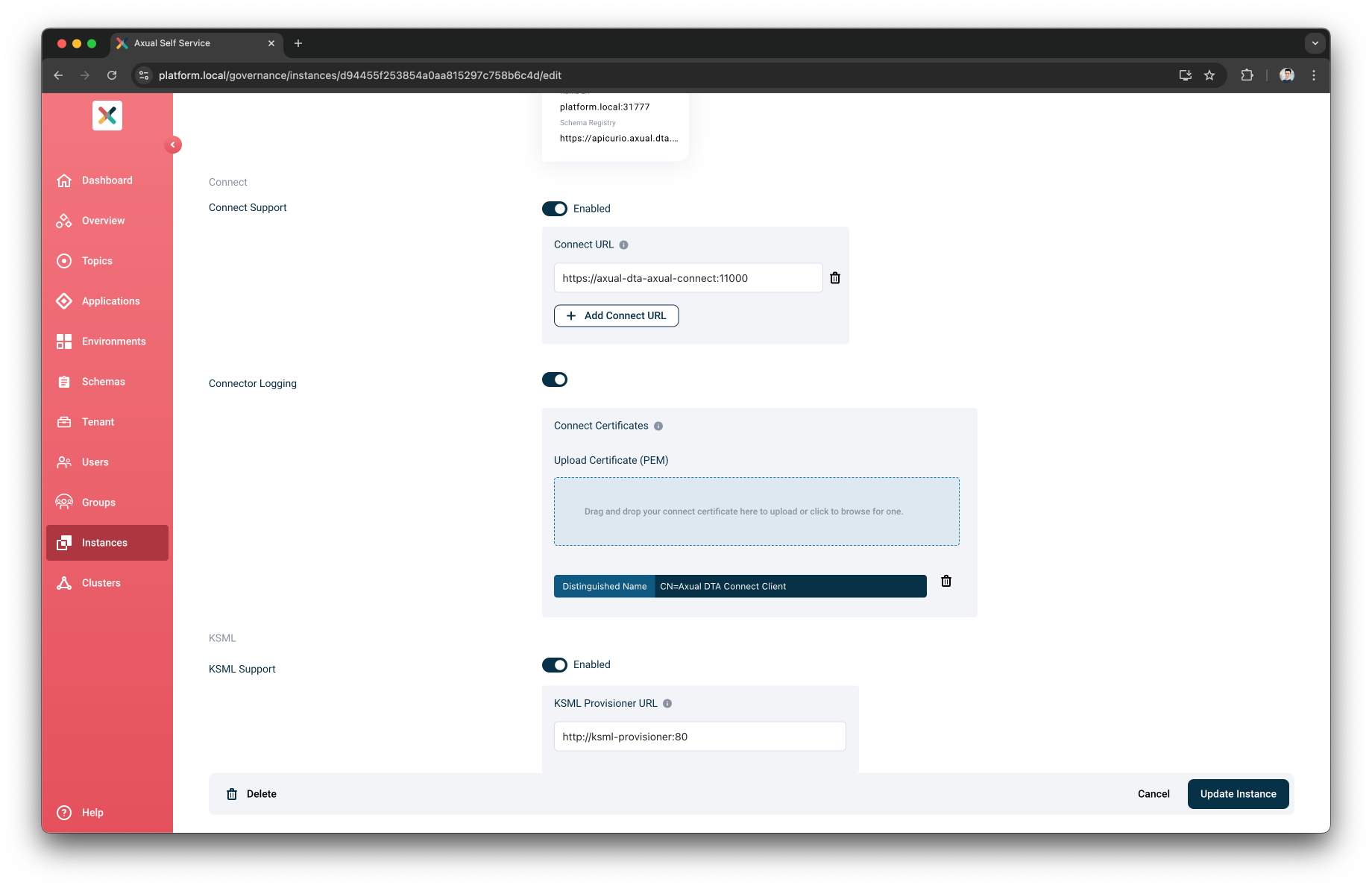Go forward in browser history
Image resolution: width=1372 pixels, height=888 pixels.
pyautogui.click(x=85, y=75)
